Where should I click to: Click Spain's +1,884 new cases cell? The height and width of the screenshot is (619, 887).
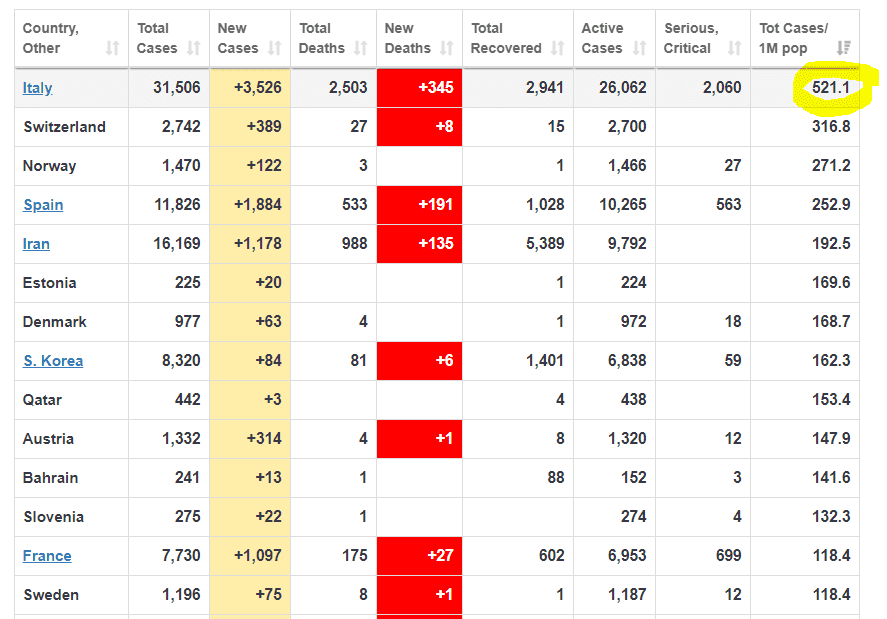click(x=250, y=205)
